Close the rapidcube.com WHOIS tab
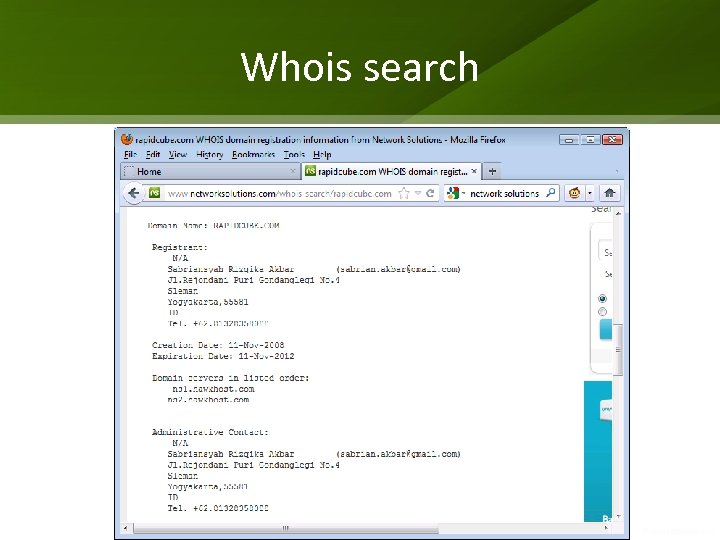This screenshot has height=540, width=720. click(x=474, y=171)
